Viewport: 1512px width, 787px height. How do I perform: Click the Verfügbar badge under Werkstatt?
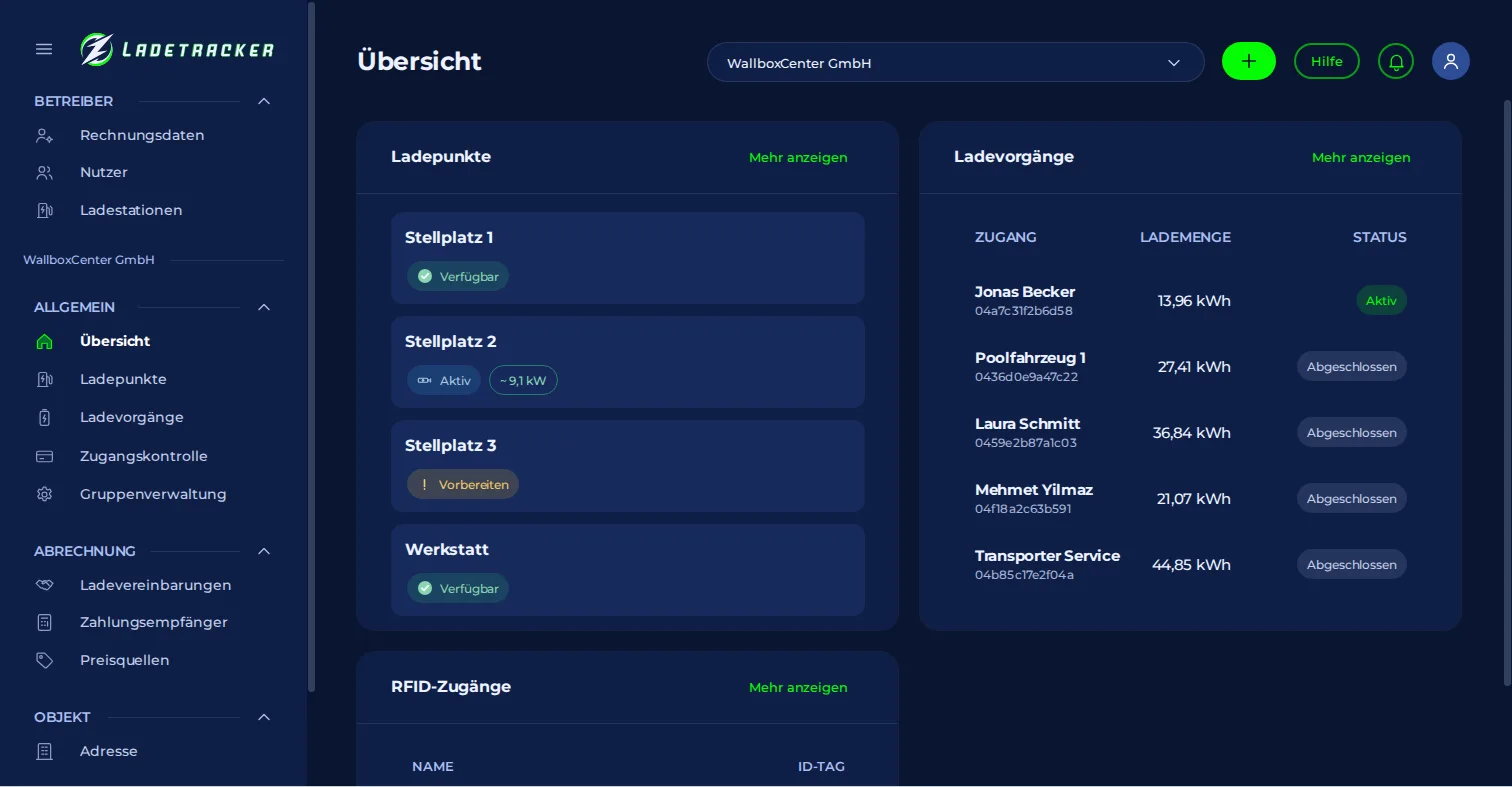(458, 588)
